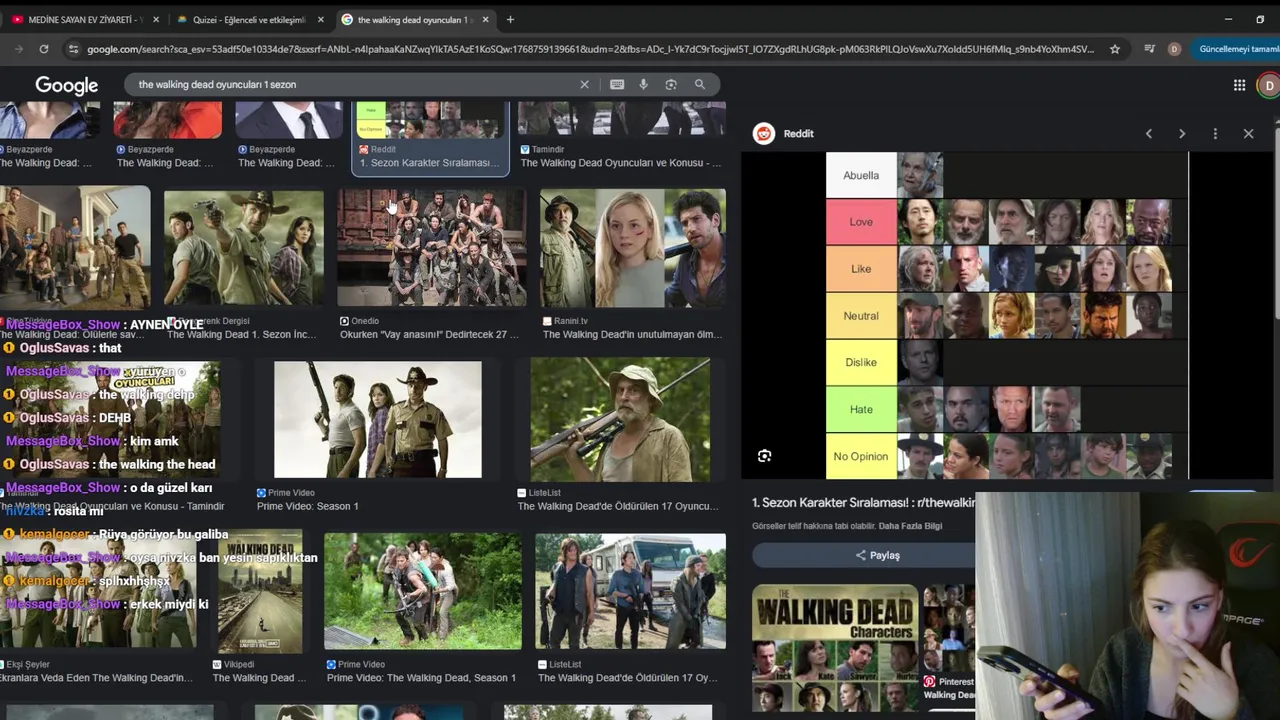1280x720 pixels.
Task: Open more options in image preview panel
Action: 1215,133
